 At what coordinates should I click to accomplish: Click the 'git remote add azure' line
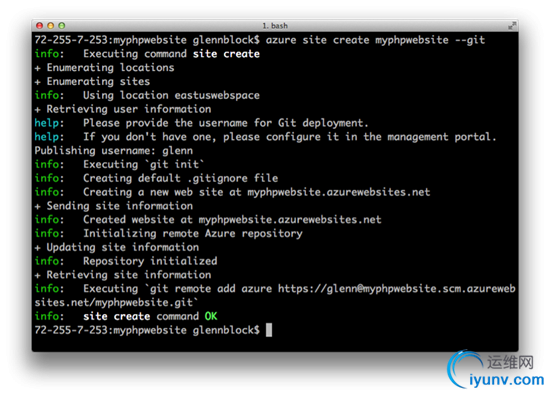pyautogui.click(x=275, y=289)
